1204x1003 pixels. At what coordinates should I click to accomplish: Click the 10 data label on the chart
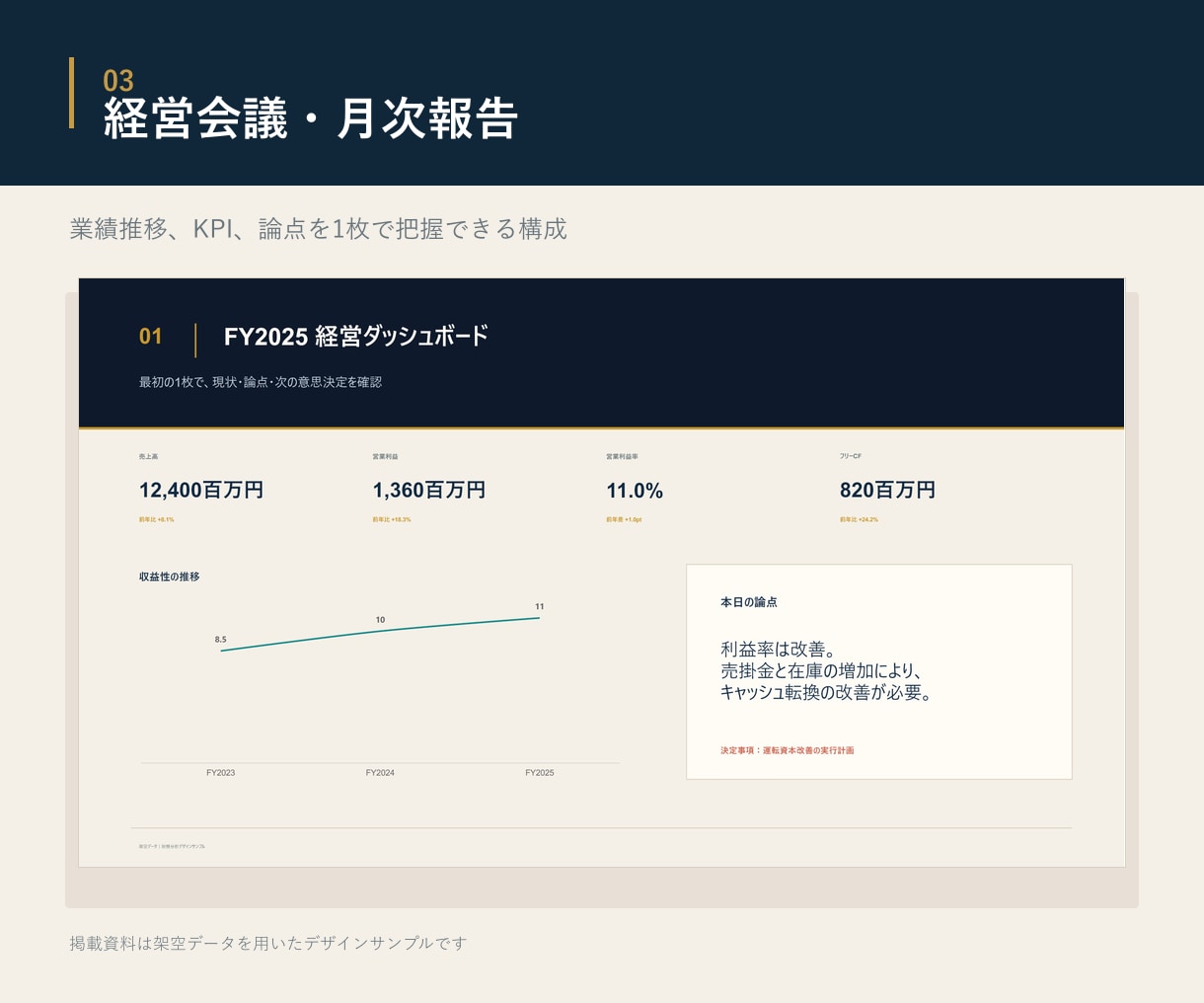tap(381, 620)
